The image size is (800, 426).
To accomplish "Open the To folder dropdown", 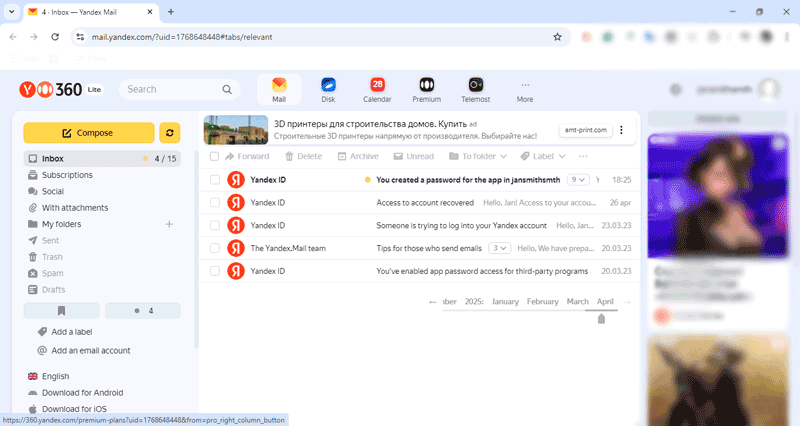I will tap(478, 156).
